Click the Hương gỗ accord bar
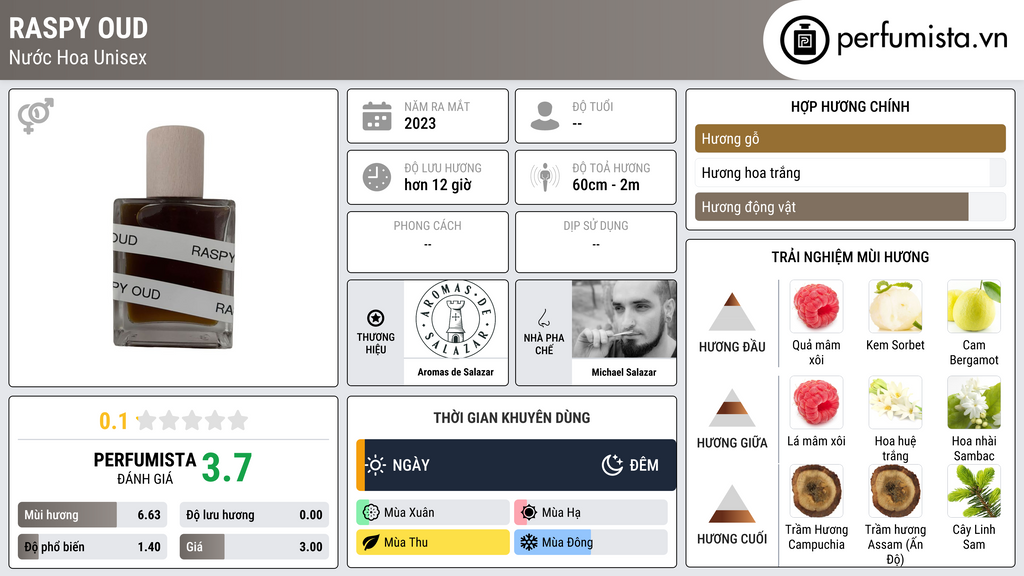The height and width of the screenshot is (576, 1024). point(850,138)
